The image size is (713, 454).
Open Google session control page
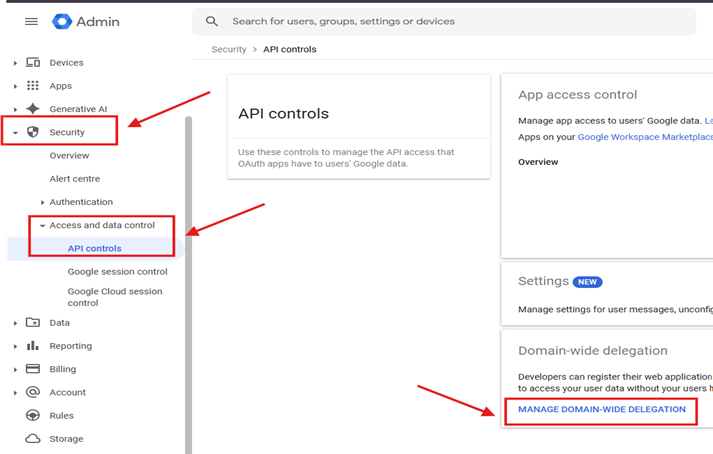click(x=117, y=271)
